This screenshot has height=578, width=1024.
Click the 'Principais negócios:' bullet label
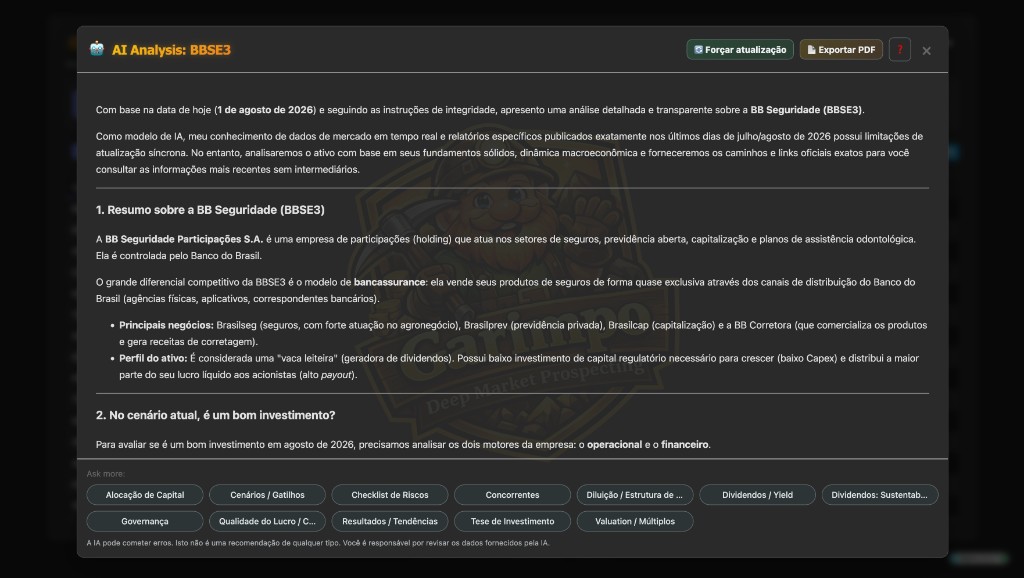(x=166, y=325)
